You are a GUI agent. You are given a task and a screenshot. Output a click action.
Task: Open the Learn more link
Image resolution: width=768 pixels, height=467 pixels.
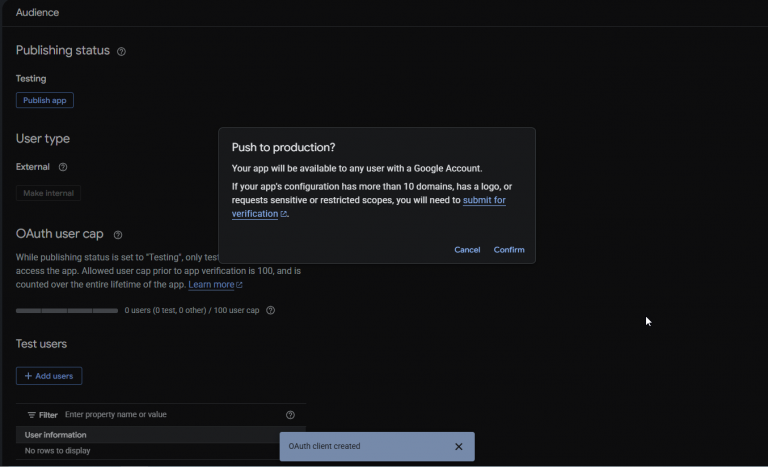click(215, 285)
